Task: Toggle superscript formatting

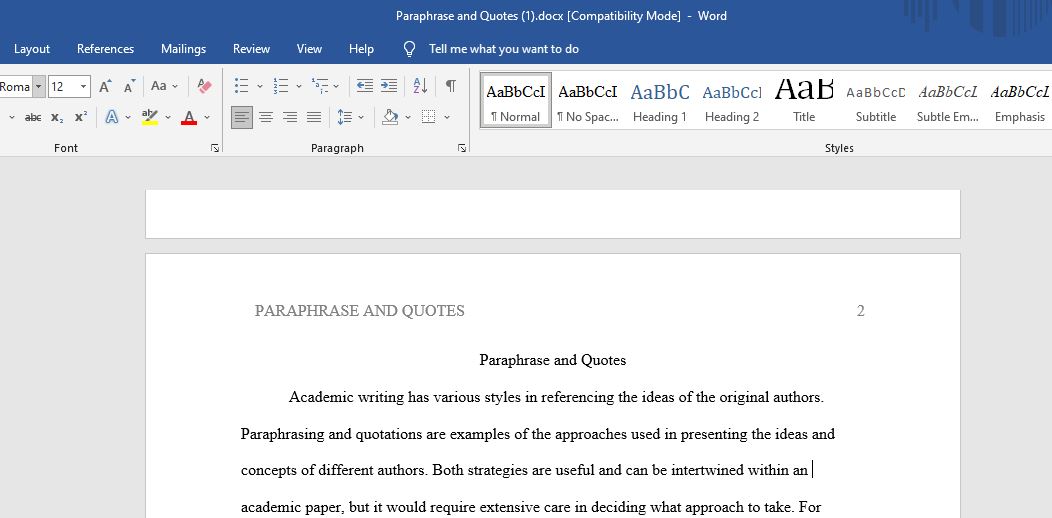Action: click(81, 117)
